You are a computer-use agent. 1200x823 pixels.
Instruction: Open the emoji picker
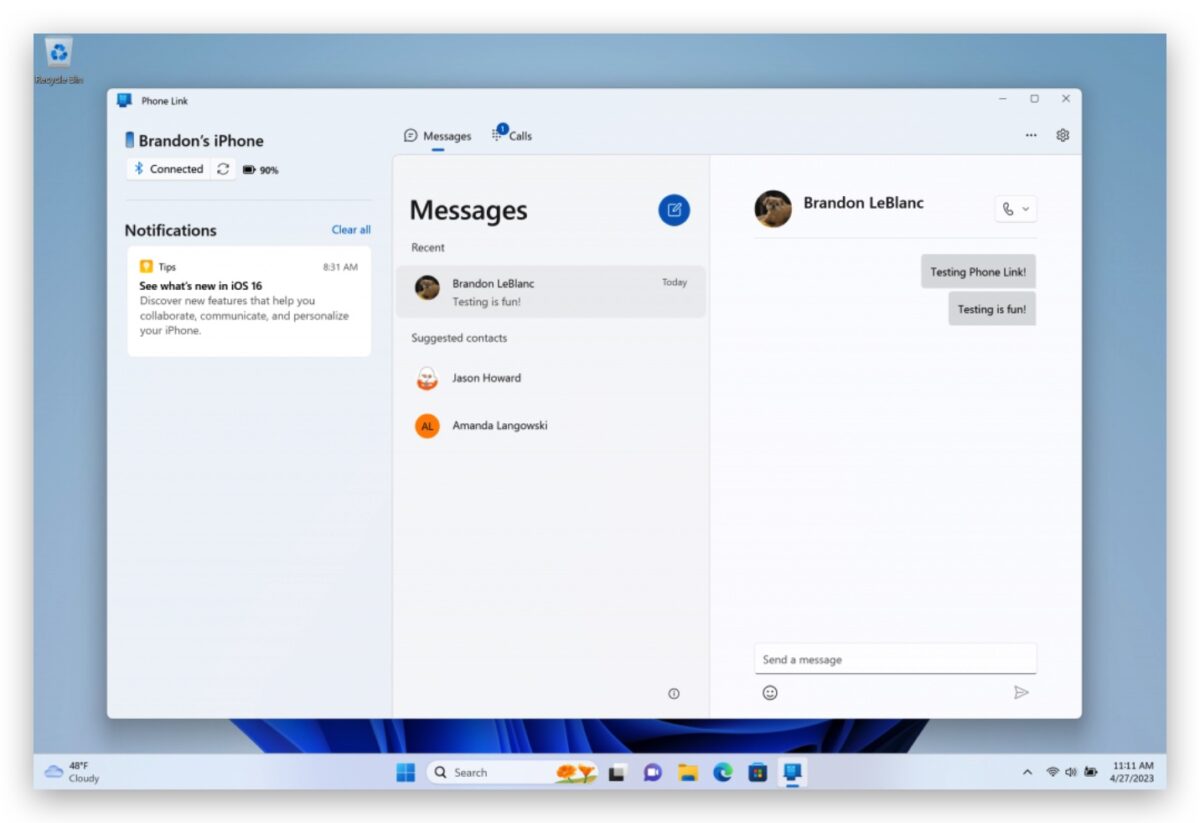click(x=770, y=692)
